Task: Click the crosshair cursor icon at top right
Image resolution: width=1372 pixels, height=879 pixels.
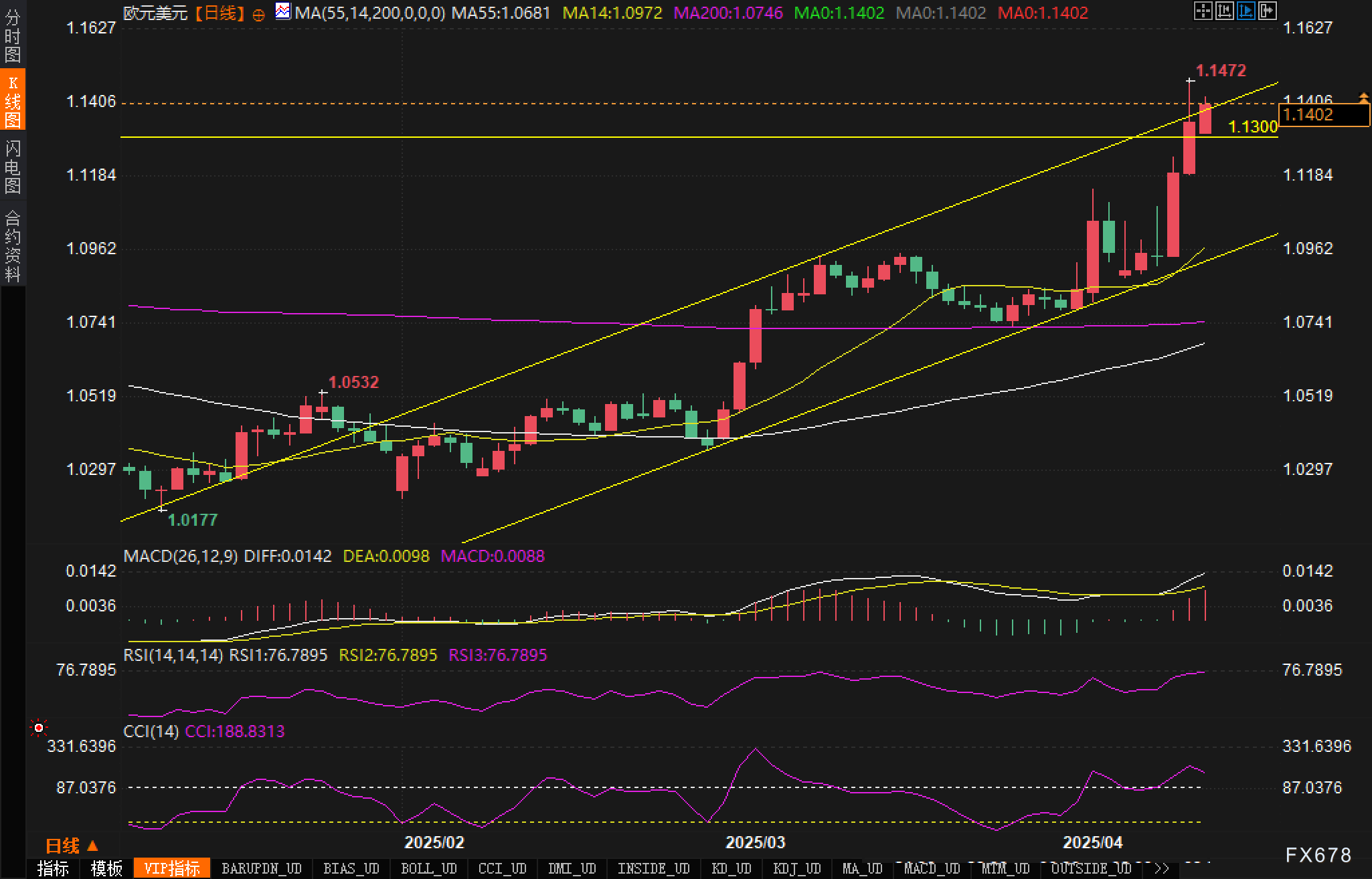Action: [1203, 11]
